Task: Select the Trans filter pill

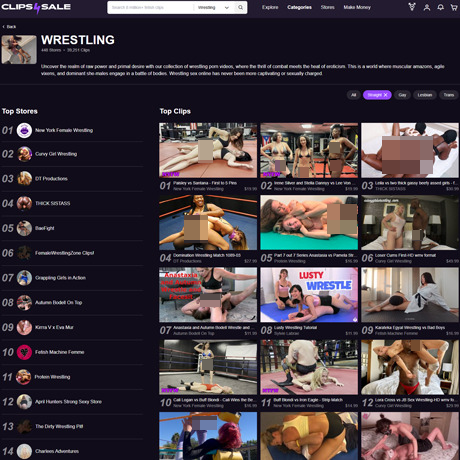Action: [449, 95]
